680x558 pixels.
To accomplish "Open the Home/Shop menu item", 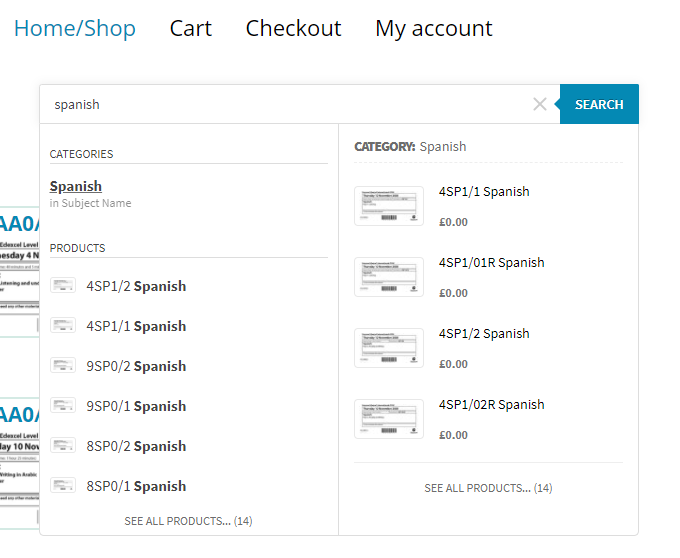I will pos(75,28).
